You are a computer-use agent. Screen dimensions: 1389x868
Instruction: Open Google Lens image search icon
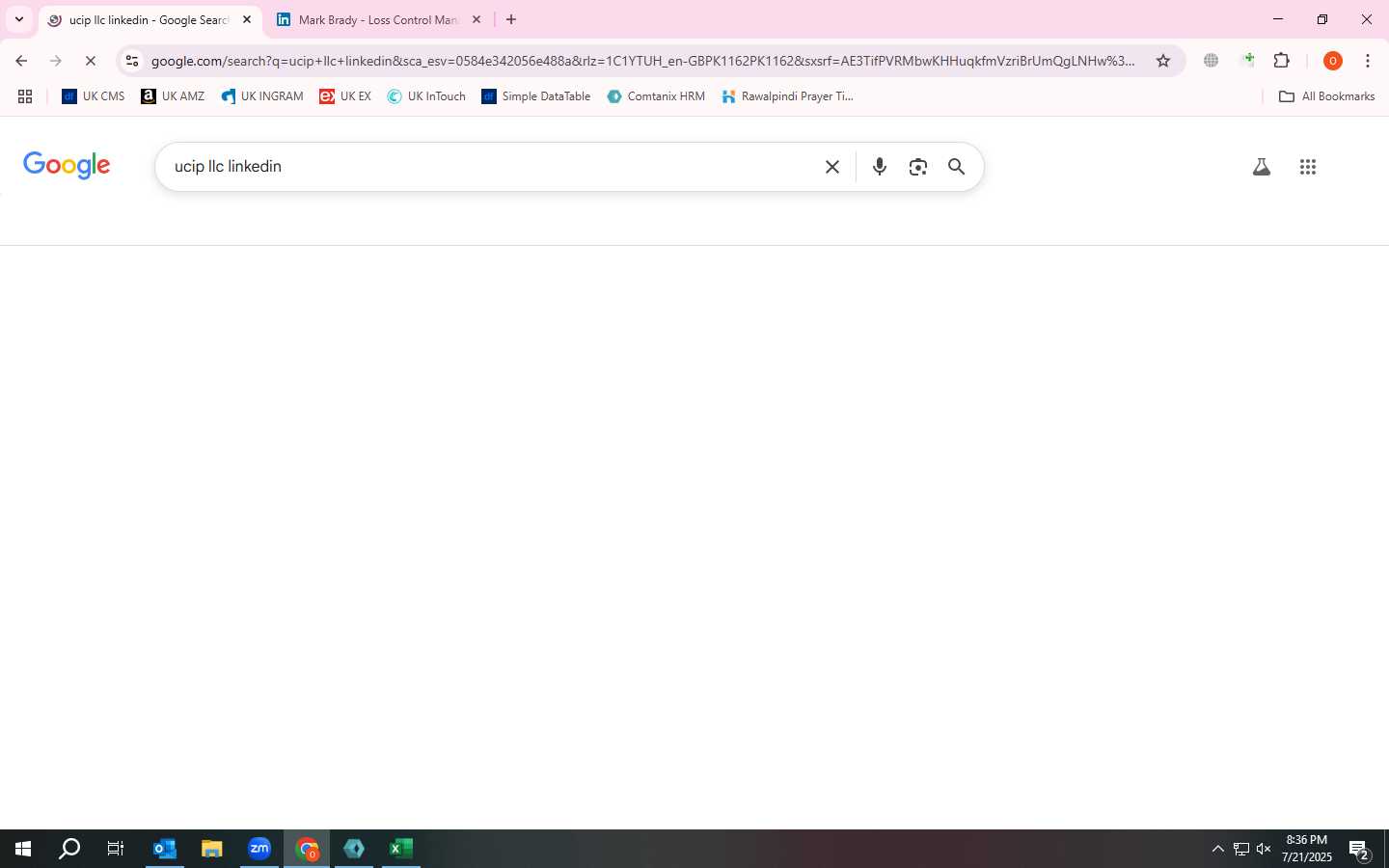918,167
